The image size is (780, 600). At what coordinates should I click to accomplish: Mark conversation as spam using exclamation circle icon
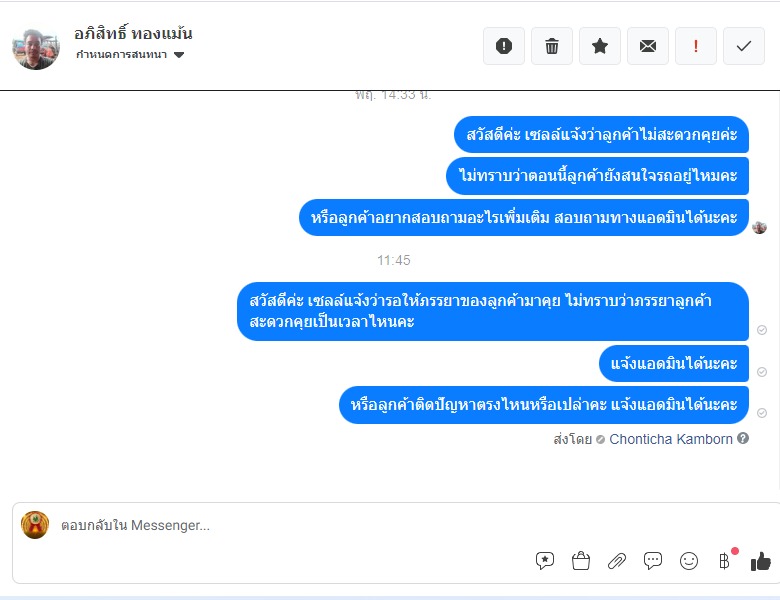point(503,46)
